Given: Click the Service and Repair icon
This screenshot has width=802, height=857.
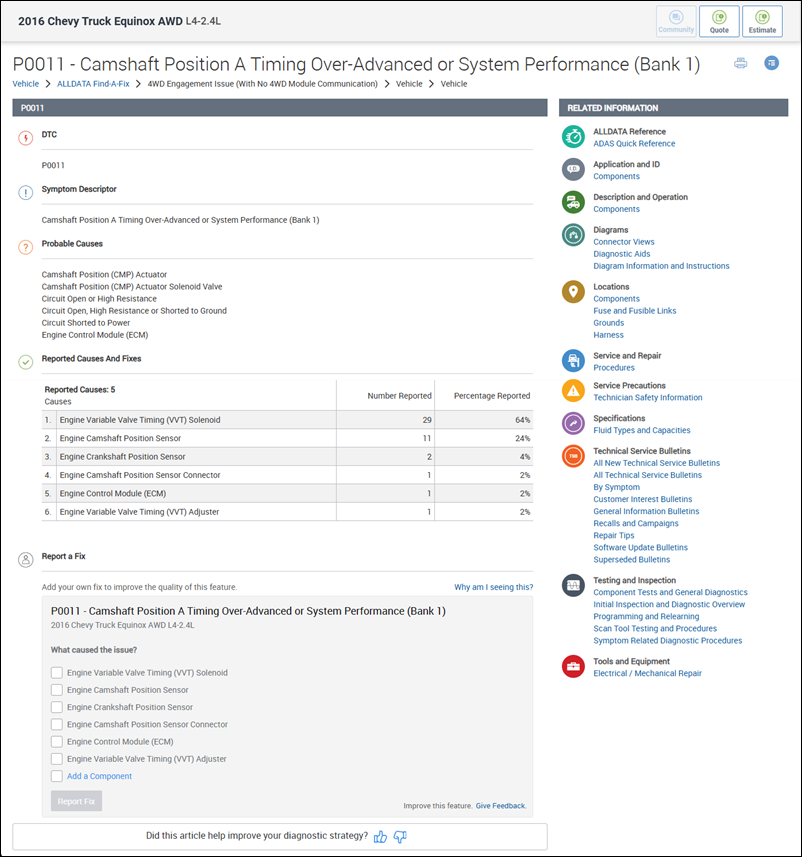Looking at the screenshot, I should tap(573, 361).
